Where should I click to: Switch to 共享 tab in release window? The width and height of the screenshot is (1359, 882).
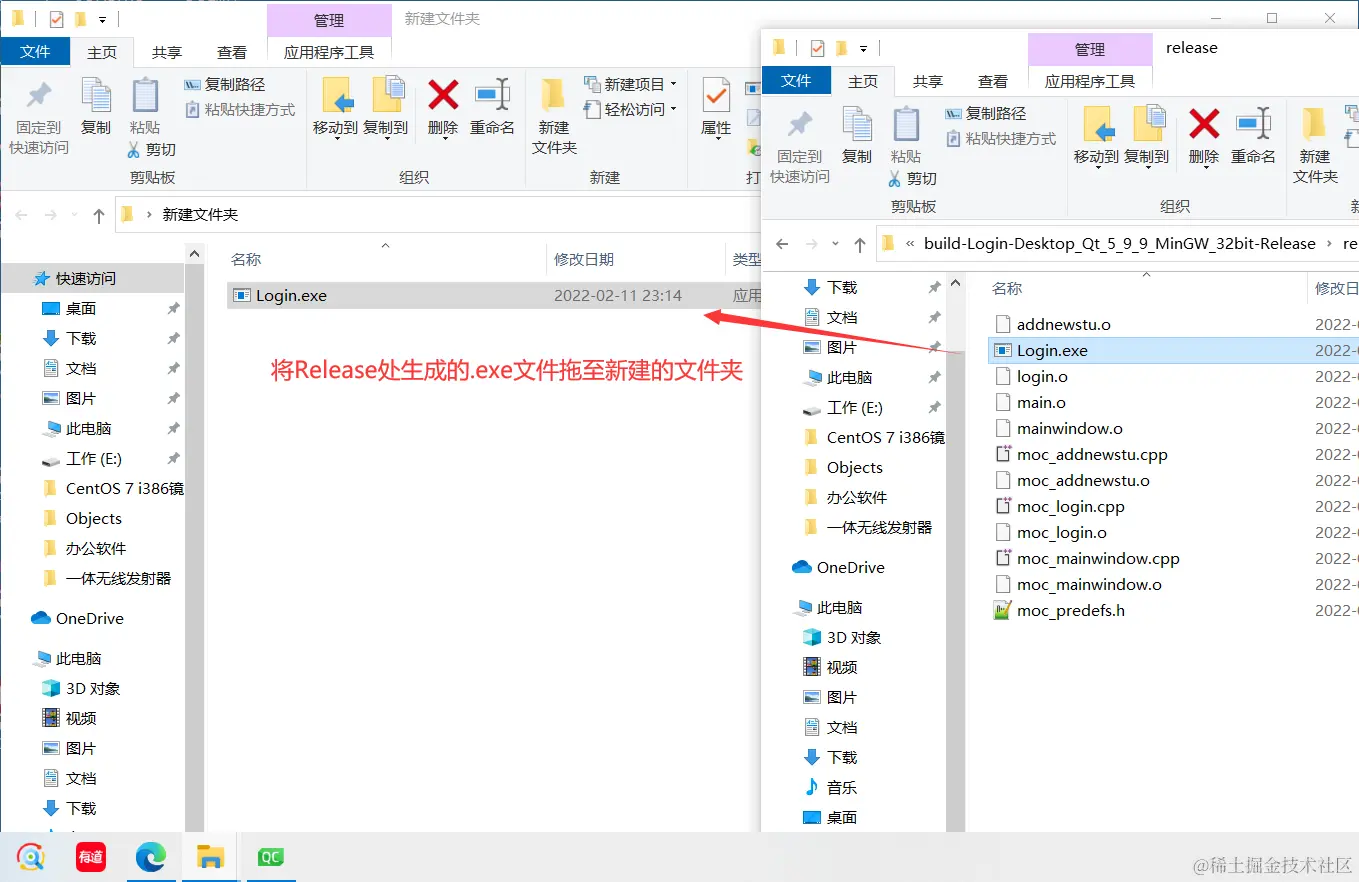coord(928,81)
